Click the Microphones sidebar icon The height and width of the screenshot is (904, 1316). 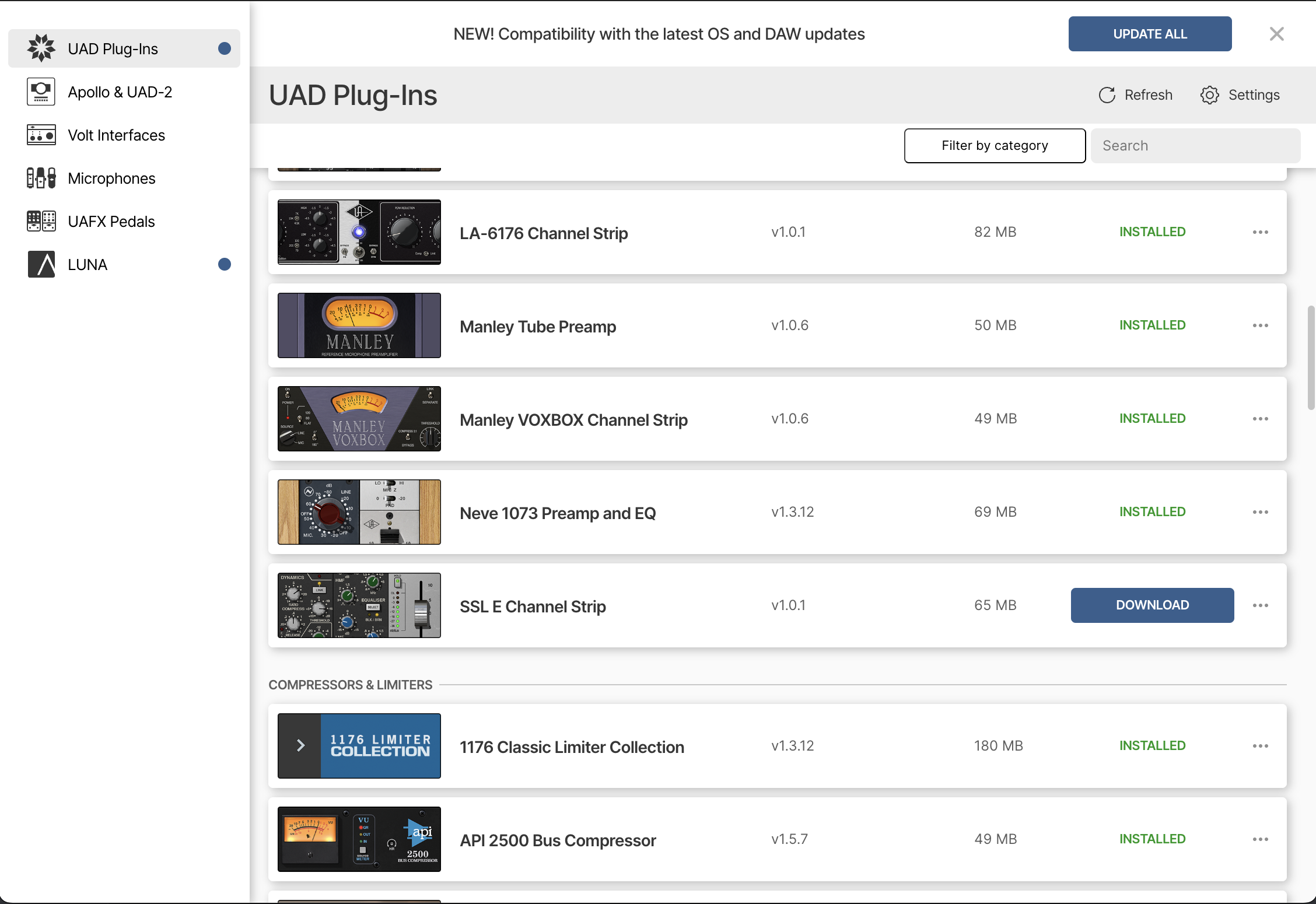(41, 178)
